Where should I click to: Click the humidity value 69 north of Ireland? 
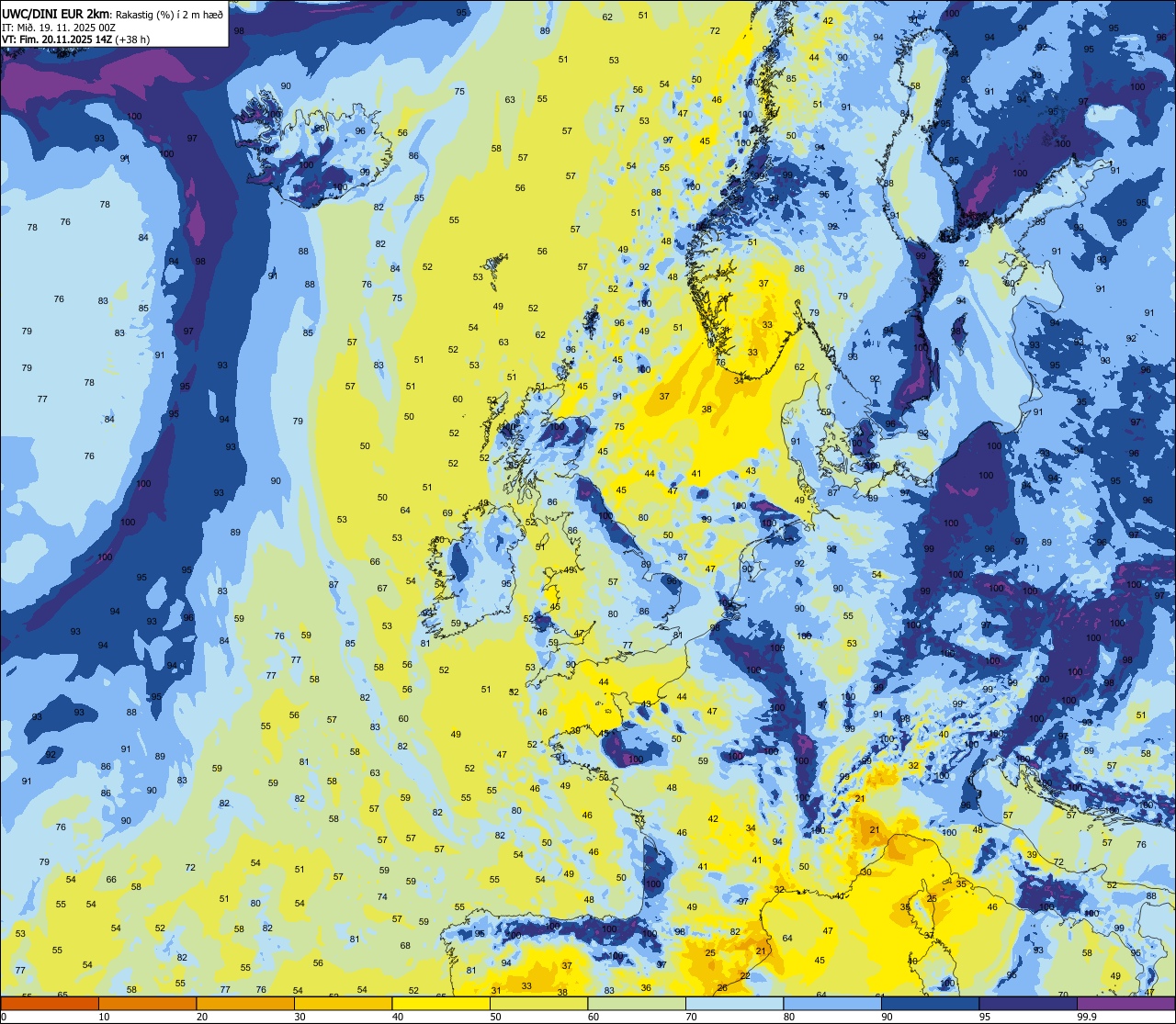tap(447, 513)
